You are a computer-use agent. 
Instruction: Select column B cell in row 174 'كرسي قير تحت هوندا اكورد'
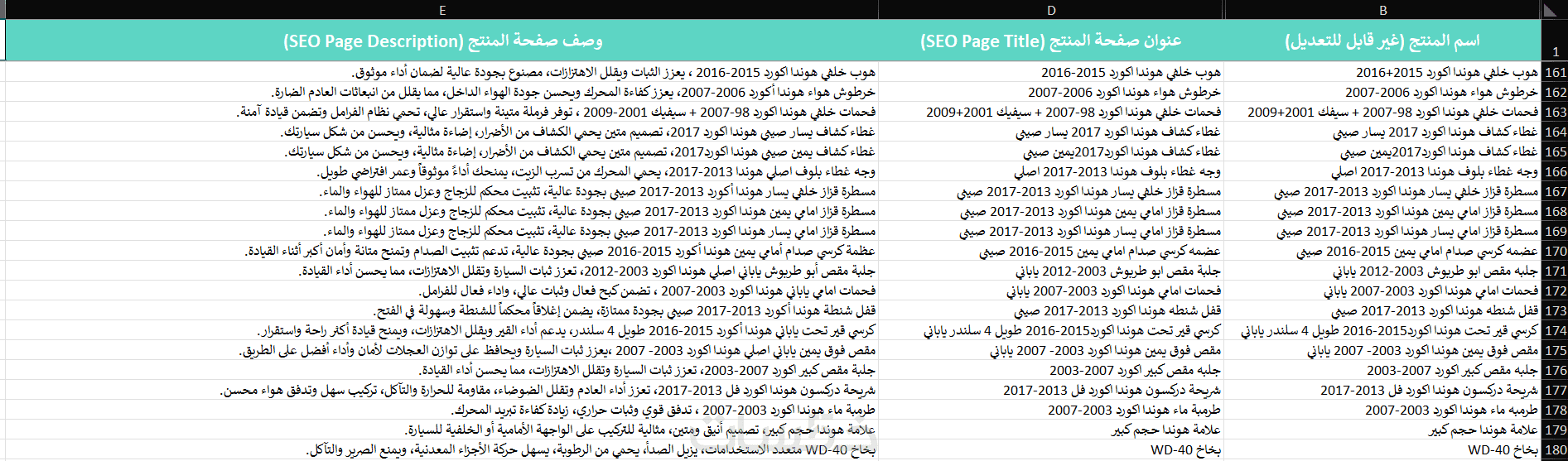1383,330
